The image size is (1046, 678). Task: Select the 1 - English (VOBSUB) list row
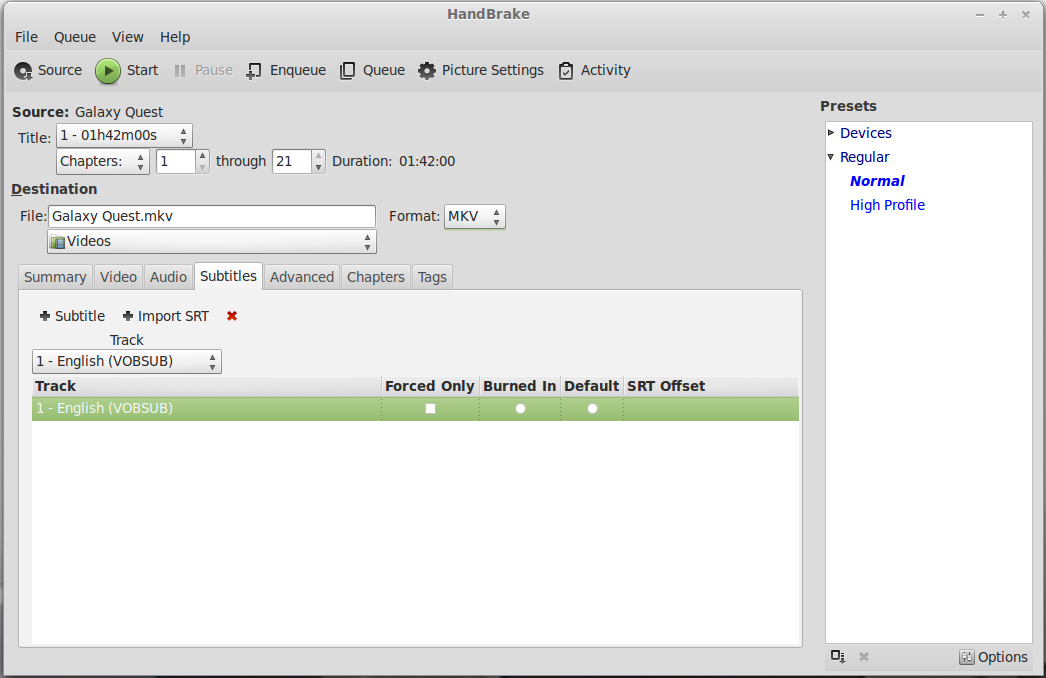click(x=415, y=408)
